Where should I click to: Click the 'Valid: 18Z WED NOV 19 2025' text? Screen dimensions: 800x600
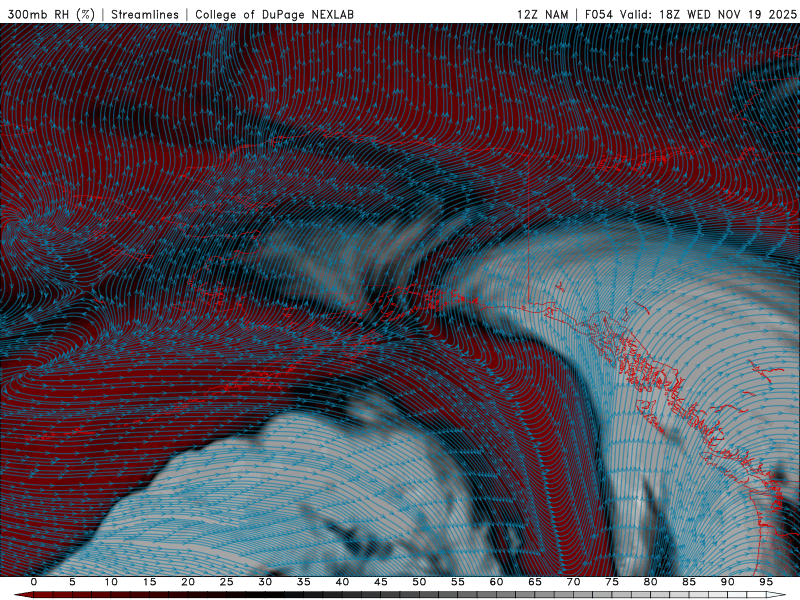click(x=708, y=15)
